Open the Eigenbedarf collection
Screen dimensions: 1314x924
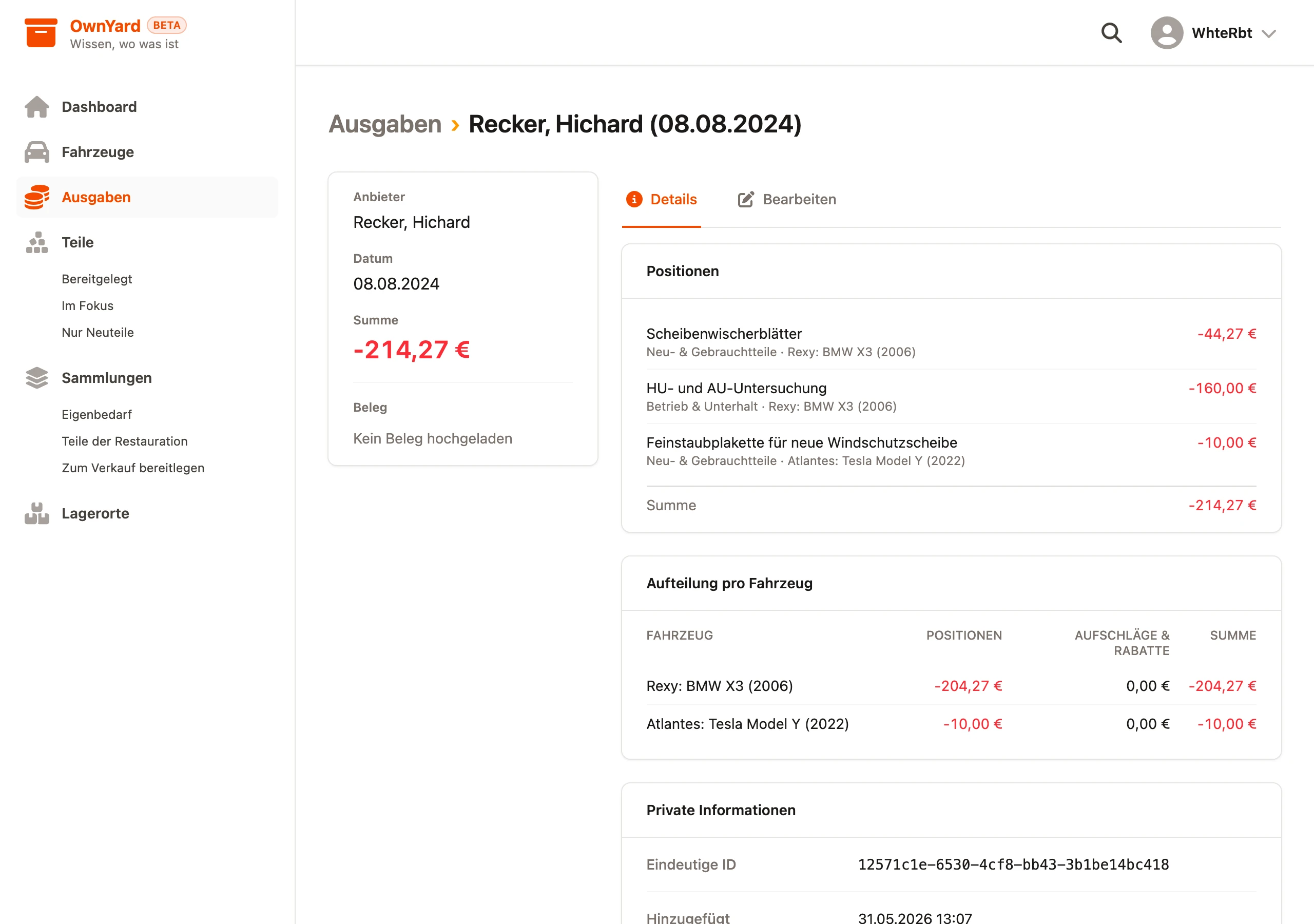(x=96, y=414)
